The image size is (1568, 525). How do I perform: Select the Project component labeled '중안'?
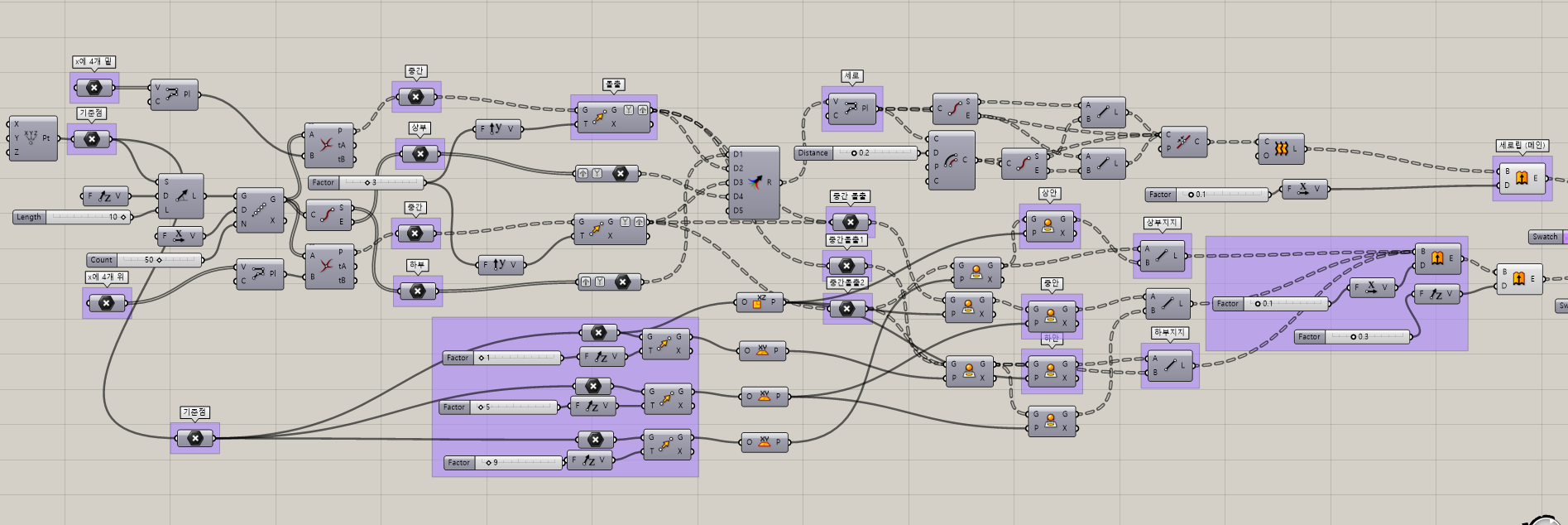point(1051,315)
